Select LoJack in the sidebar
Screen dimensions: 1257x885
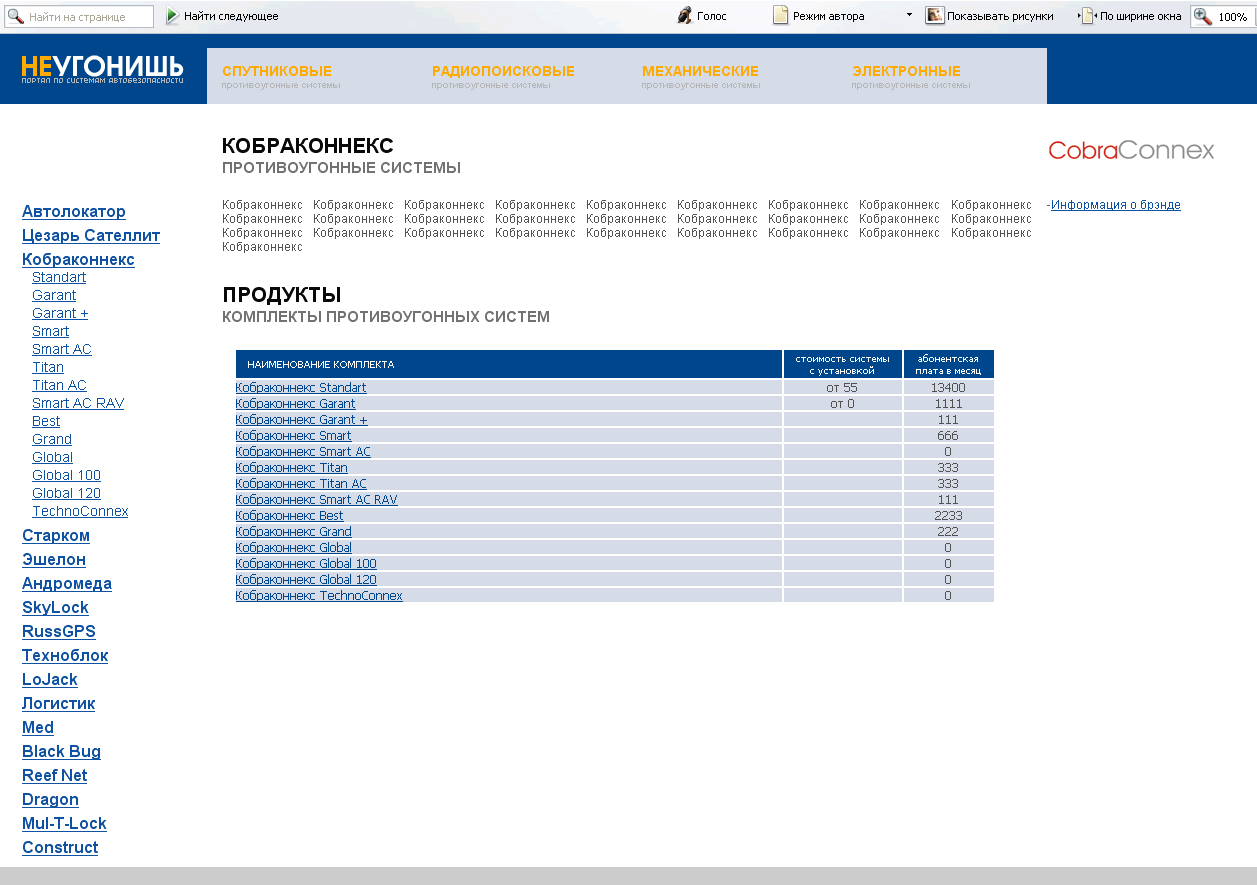50,680
